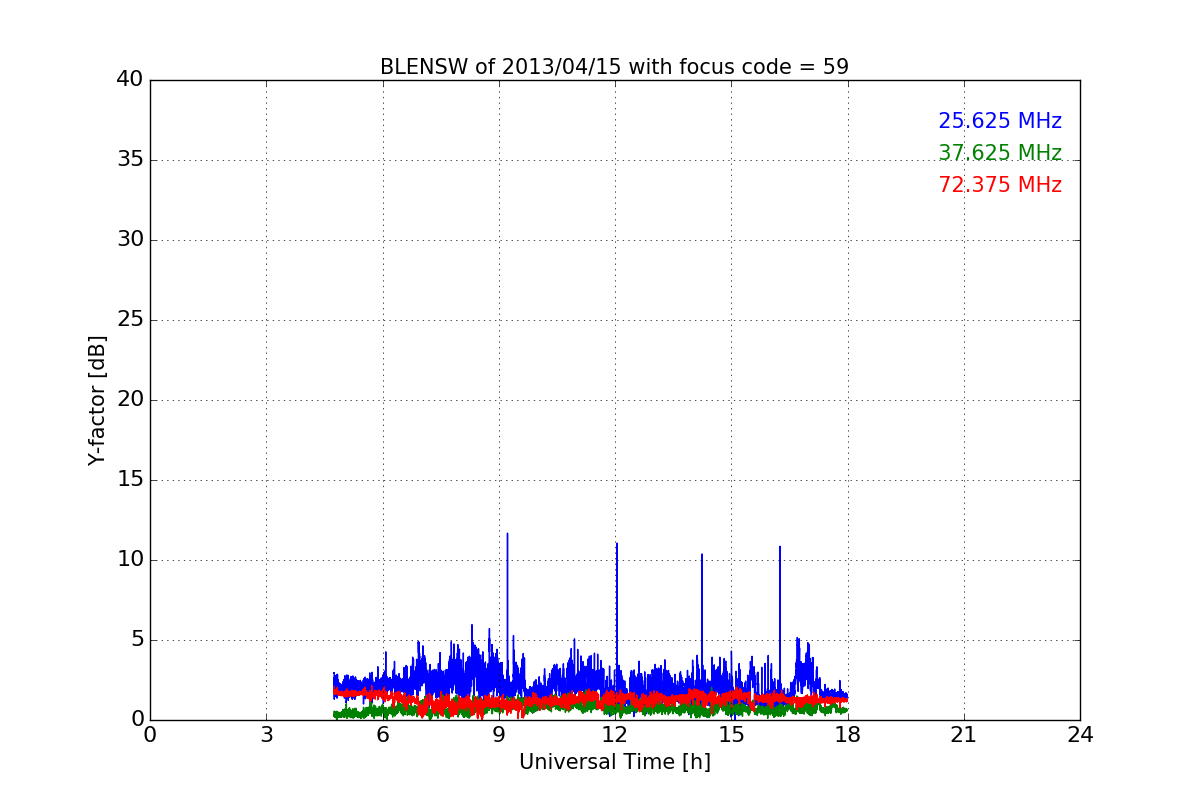Click x-axis tick label '24'
This screenshot has height=800, width=1200.
point(1080,734)
